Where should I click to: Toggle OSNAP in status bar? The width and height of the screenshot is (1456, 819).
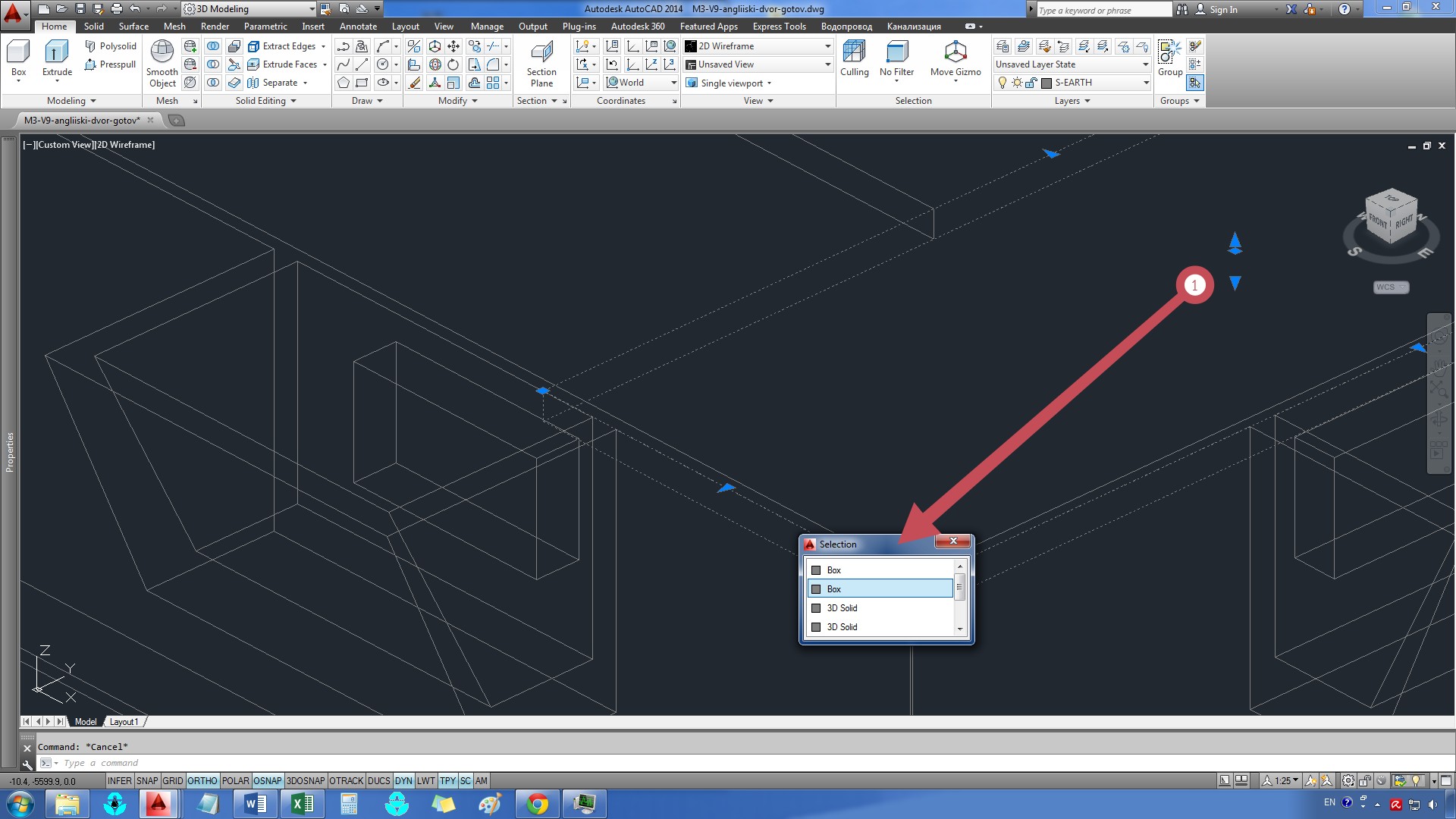point(268,781)
